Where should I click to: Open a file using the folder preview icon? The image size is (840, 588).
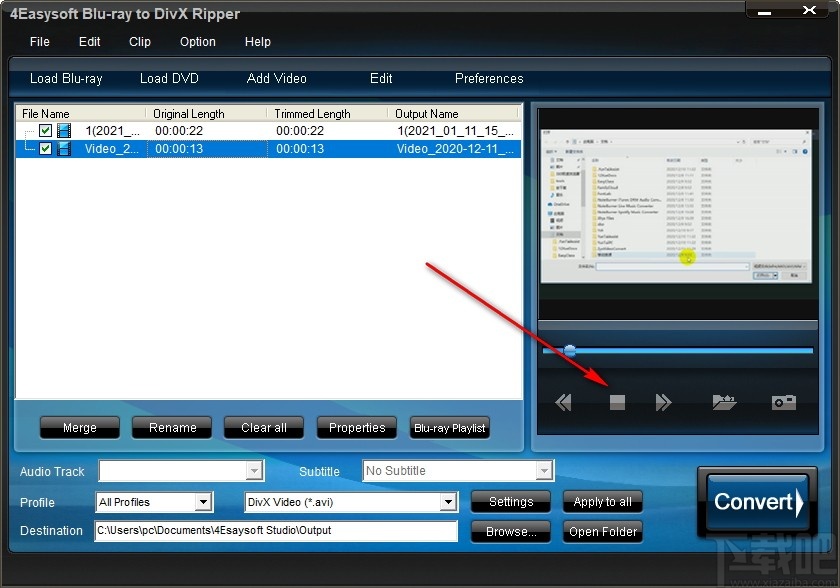[x=724, y=401]
